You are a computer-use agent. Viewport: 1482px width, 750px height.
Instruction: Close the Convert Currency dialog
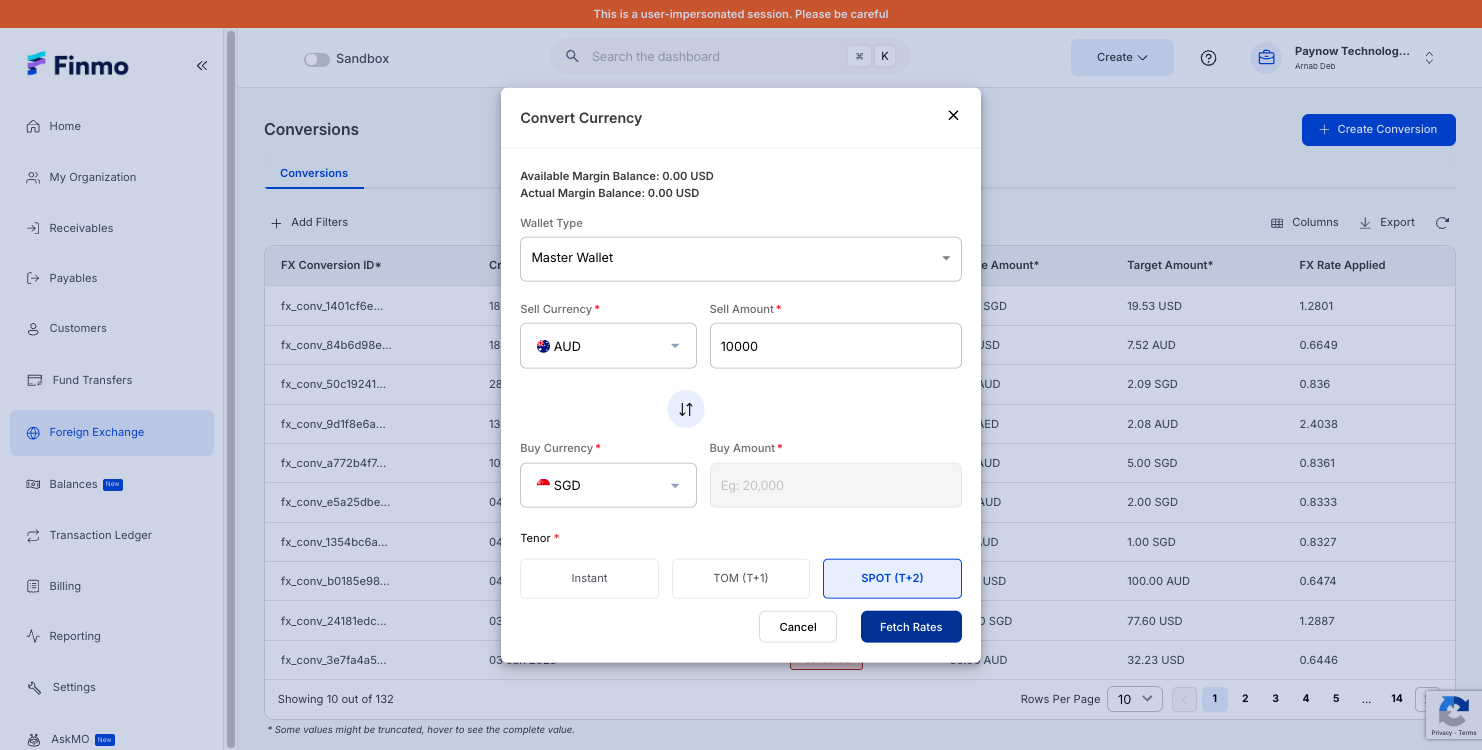tap(953, 115)
